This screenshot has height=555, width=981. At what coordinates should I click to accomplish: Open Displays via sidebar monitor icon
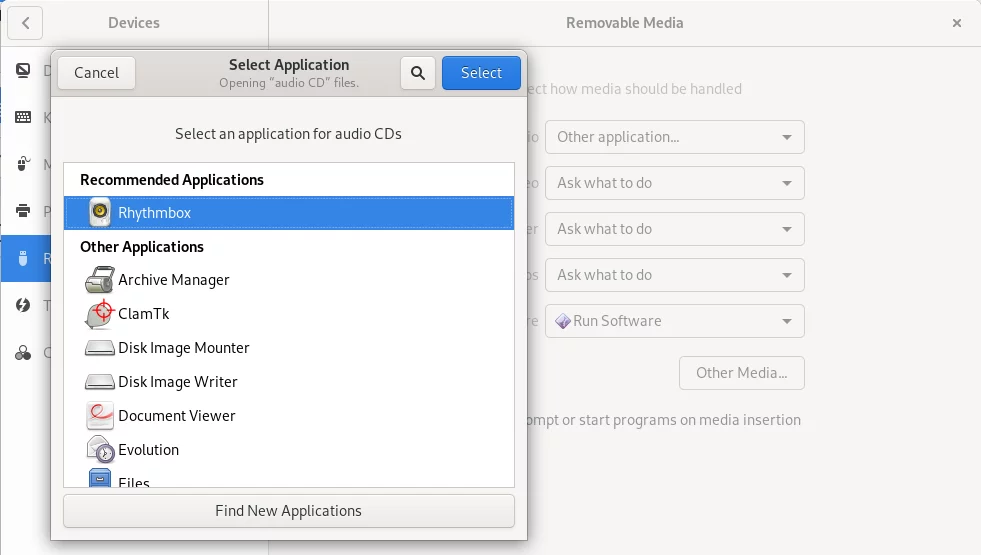coord(23,70)
